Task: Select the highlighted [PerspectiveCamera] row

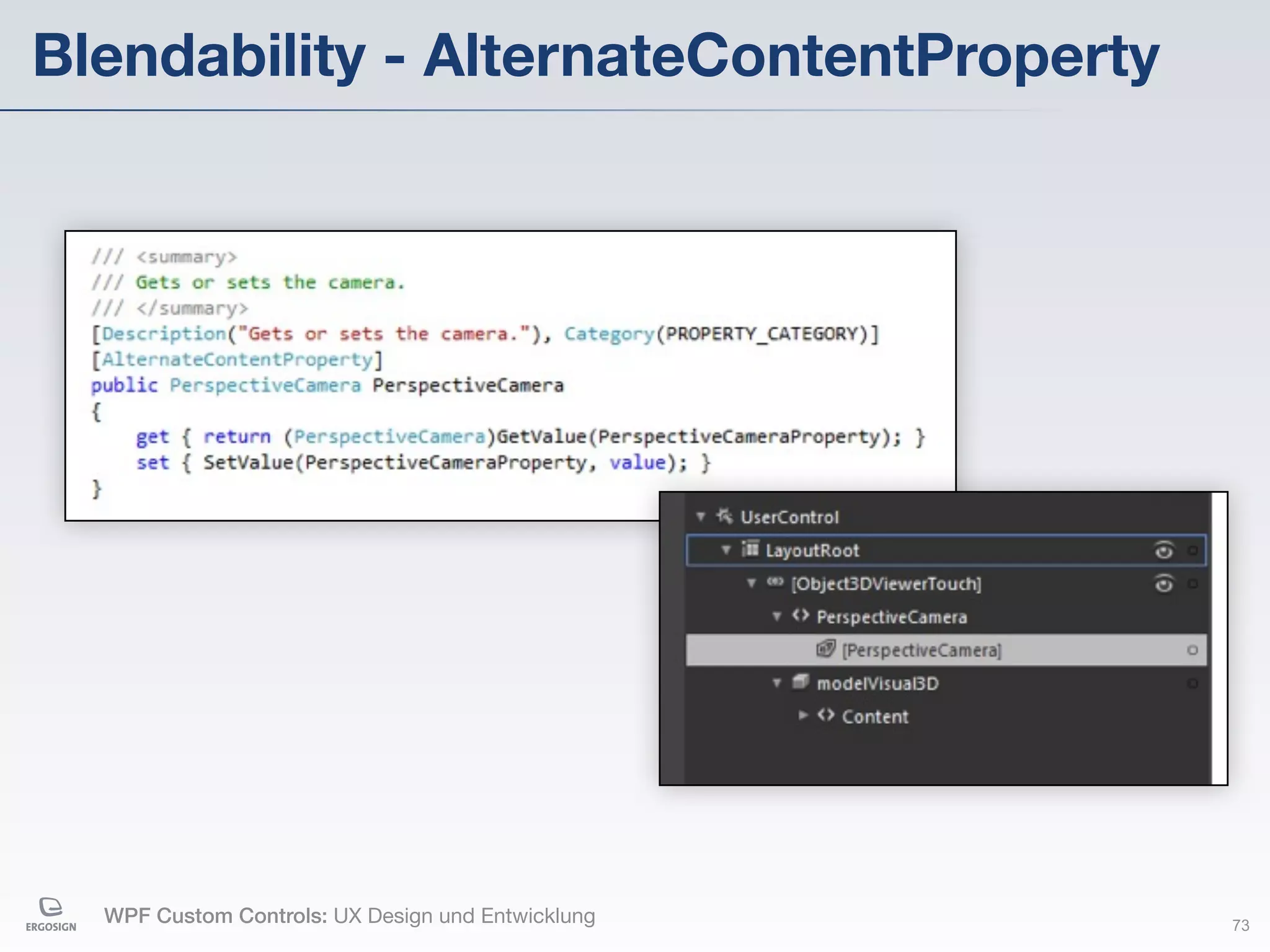Action: pos(946,650)
